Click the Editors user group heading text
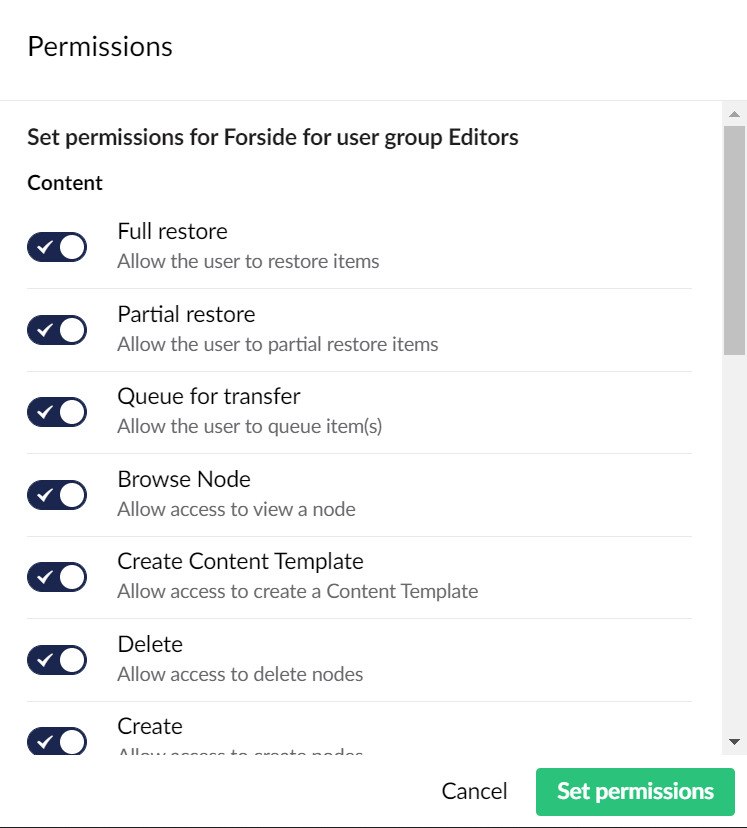The height and width of the screenshot is (828, 747). coord(273,137)
